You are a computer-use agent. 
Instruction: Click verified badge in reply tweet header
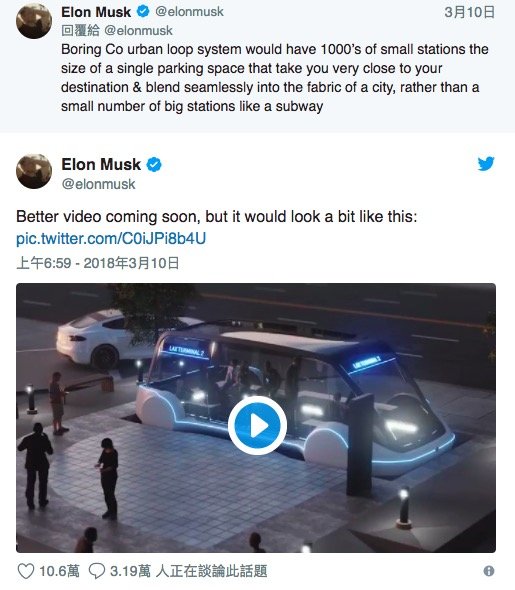(143, 12)
